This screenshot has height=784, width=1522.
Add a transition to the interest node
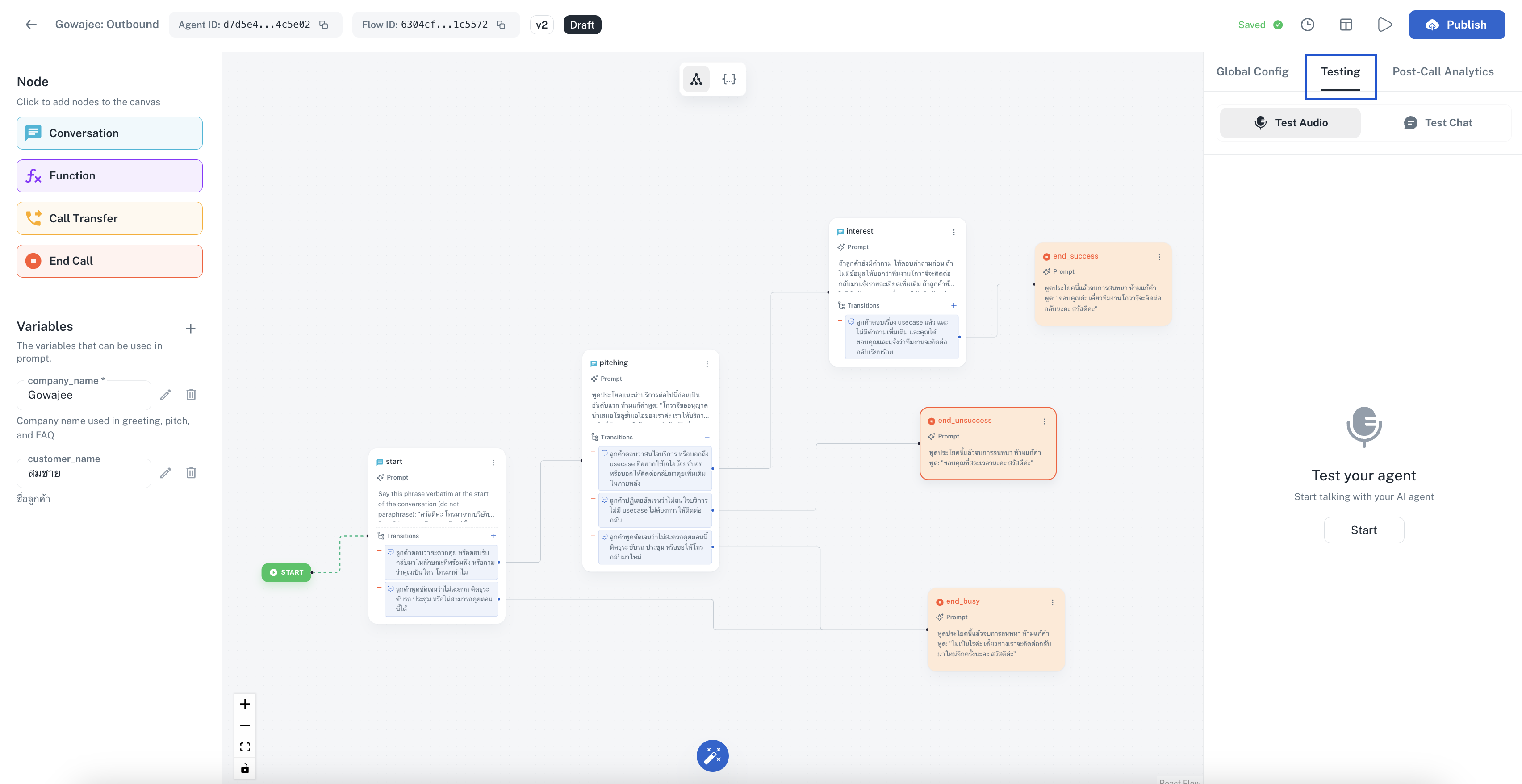953,305
